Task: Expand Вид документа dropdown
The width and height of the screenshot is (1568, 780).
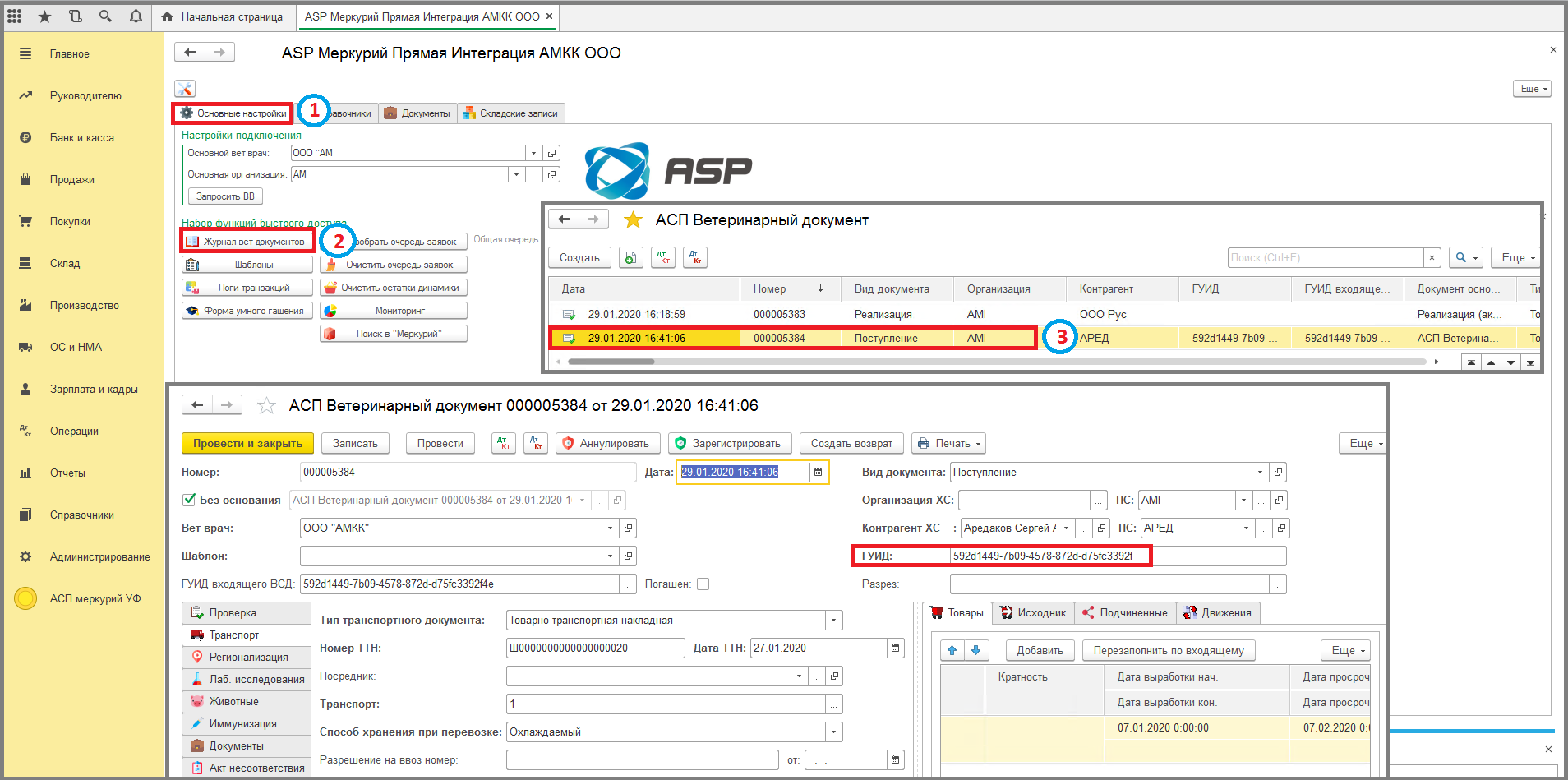Action: tap(1260, 473)
